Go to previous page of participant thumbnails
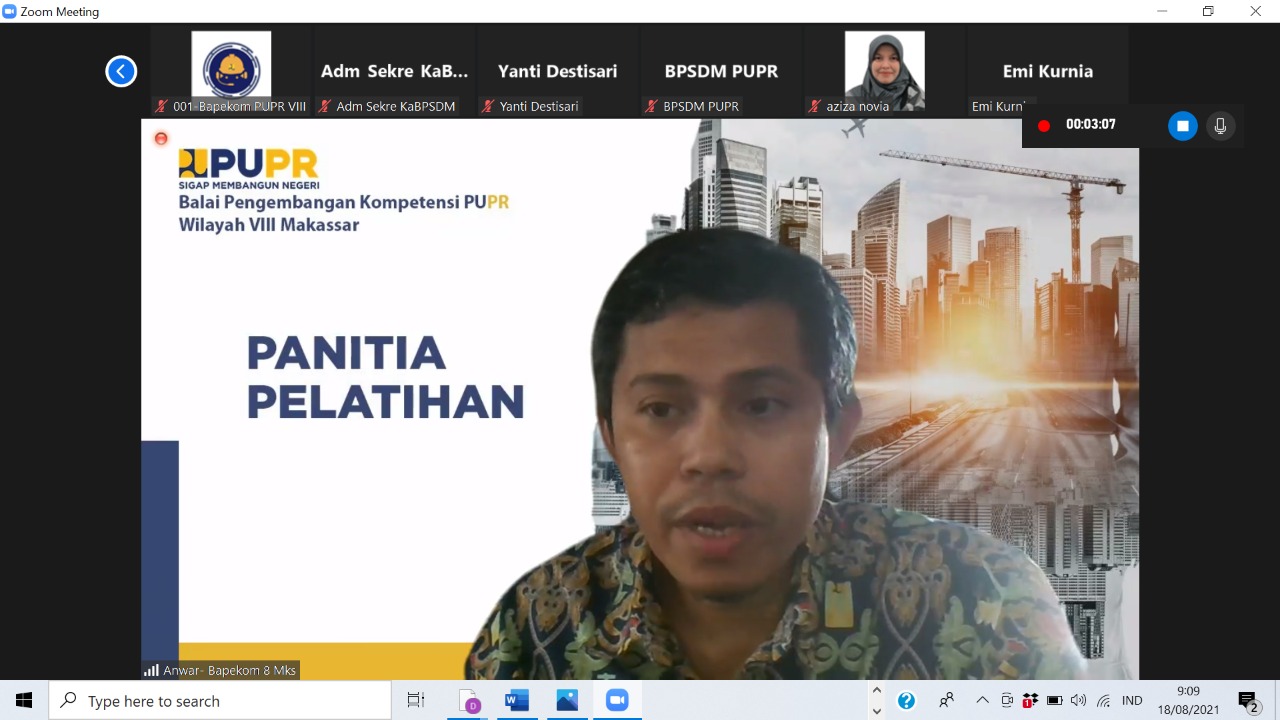 pos(121,71)
